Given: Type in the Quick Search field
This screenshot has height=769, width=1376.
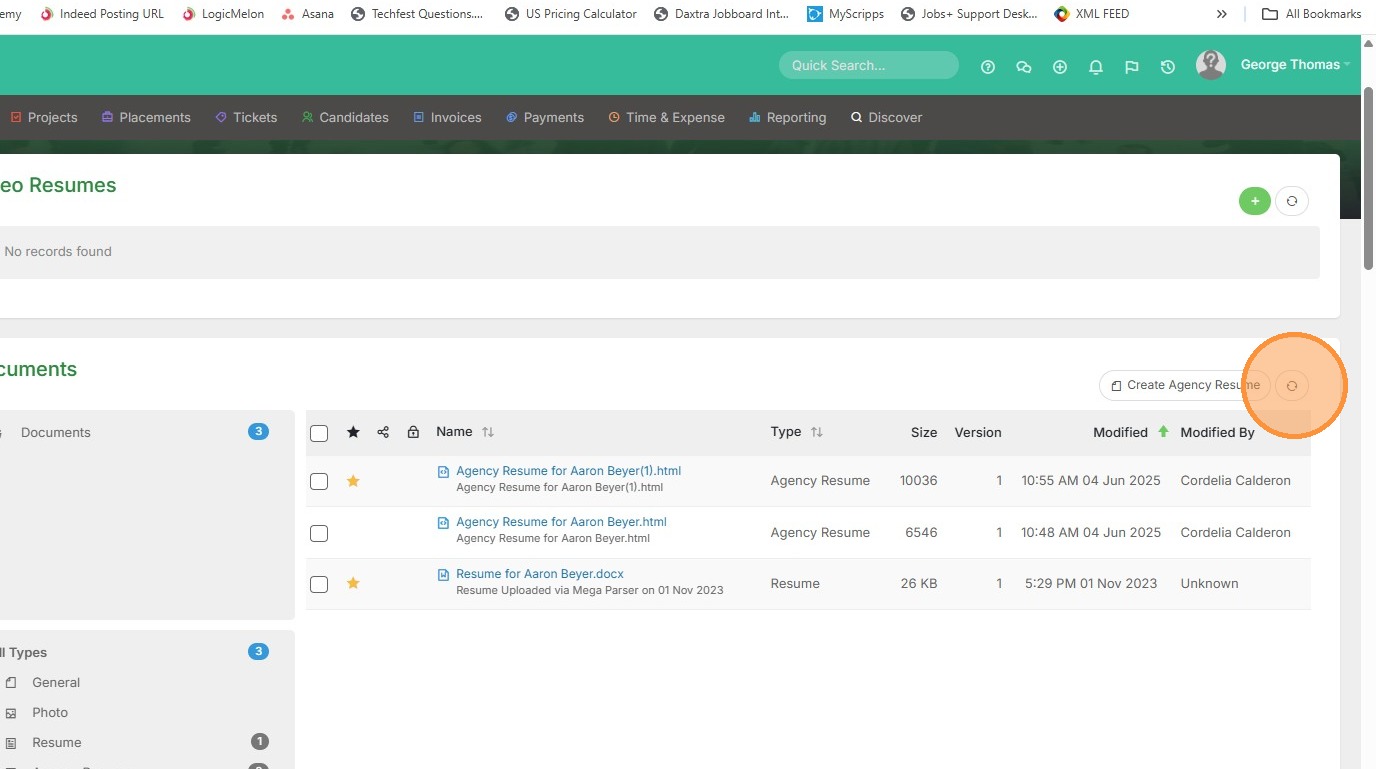Looking at the screenshot, I should [867, 65].
